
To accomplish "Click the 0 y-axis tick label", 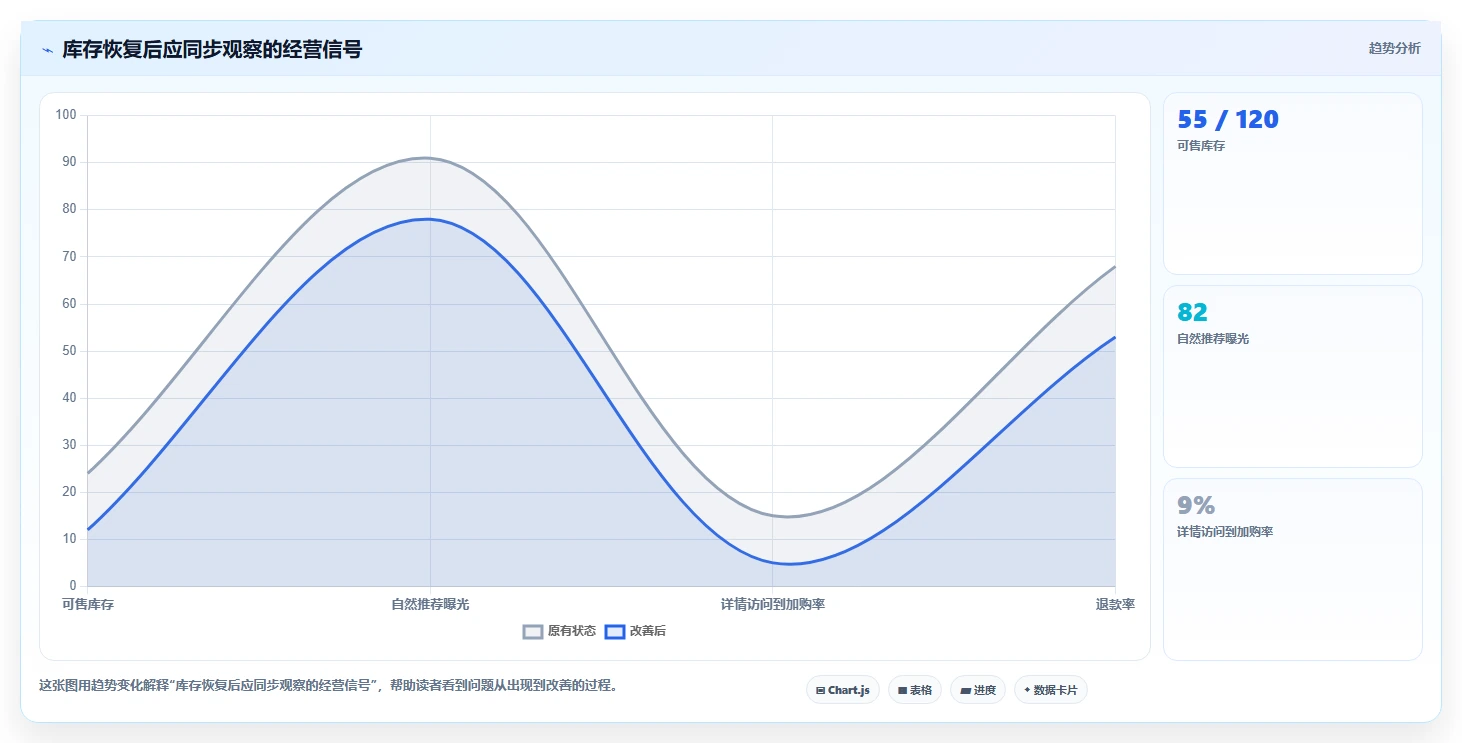I will (73, 586).
